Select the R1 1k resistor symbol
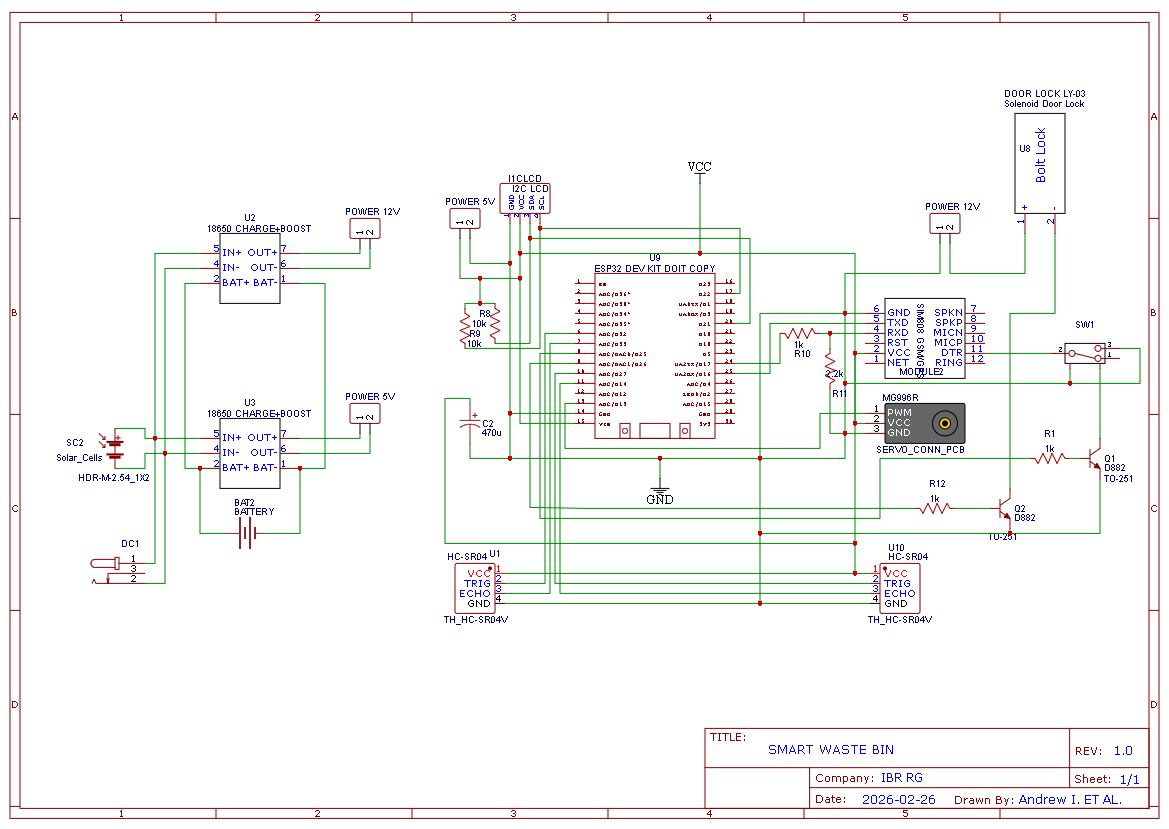Image resolution: width=1169 pixels, height=829 pixels. pos(1050,458)
